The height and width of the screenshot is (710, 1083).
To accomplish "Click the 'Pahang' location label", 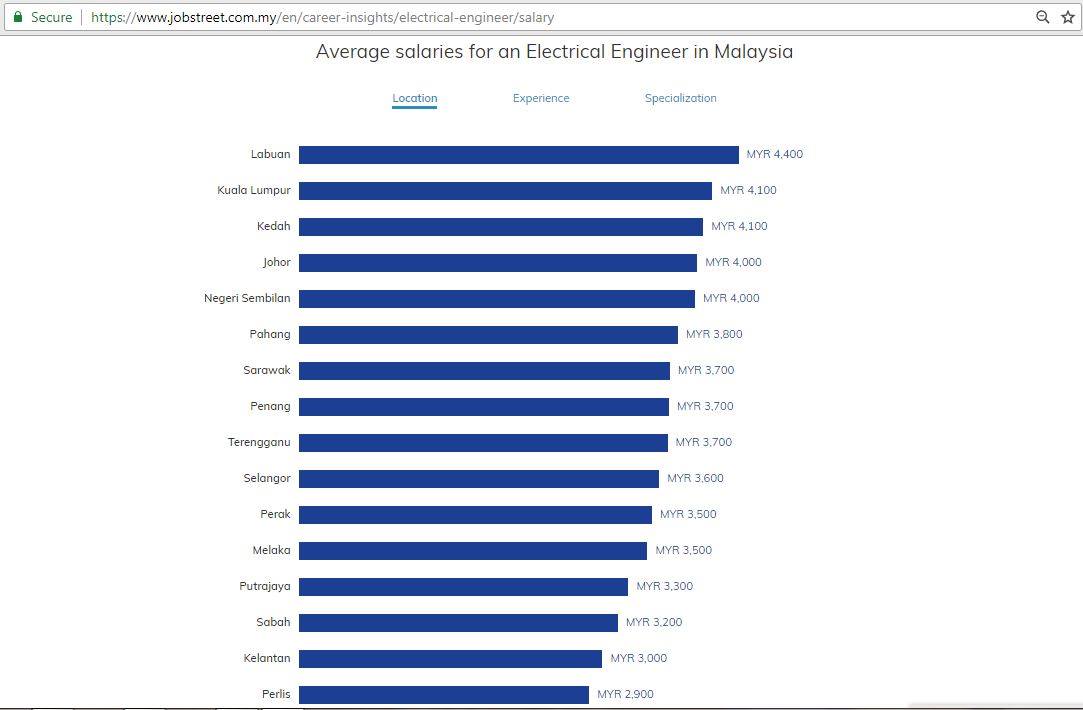I will coord(270,334).
